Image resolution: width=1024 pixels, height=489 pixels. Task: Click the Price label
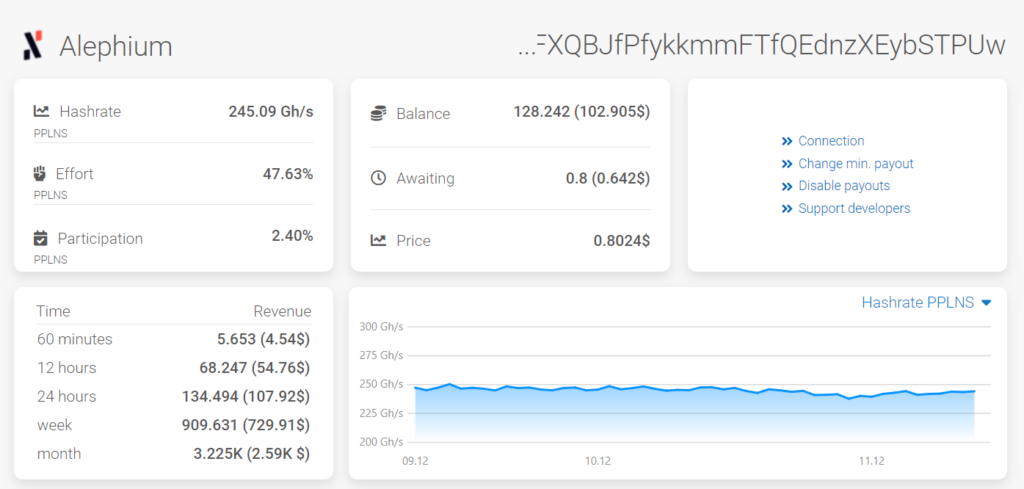(x=413, y=241)
